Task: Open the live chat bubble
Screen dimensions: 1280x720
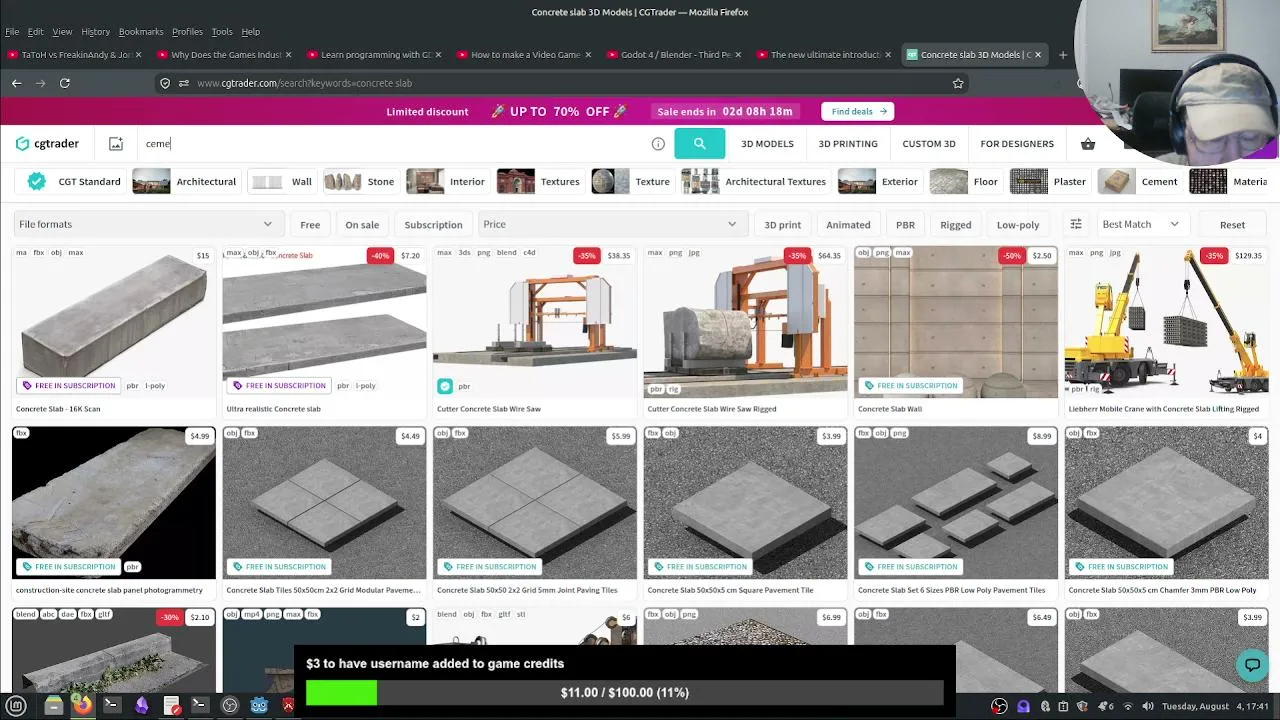Action: point(1252,664)
